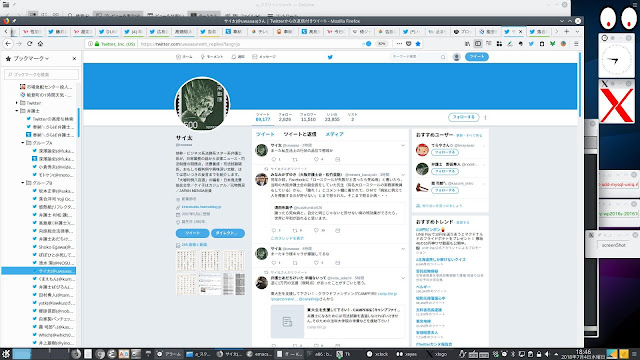Switch to the メディア tab on profile

point(334,134)
